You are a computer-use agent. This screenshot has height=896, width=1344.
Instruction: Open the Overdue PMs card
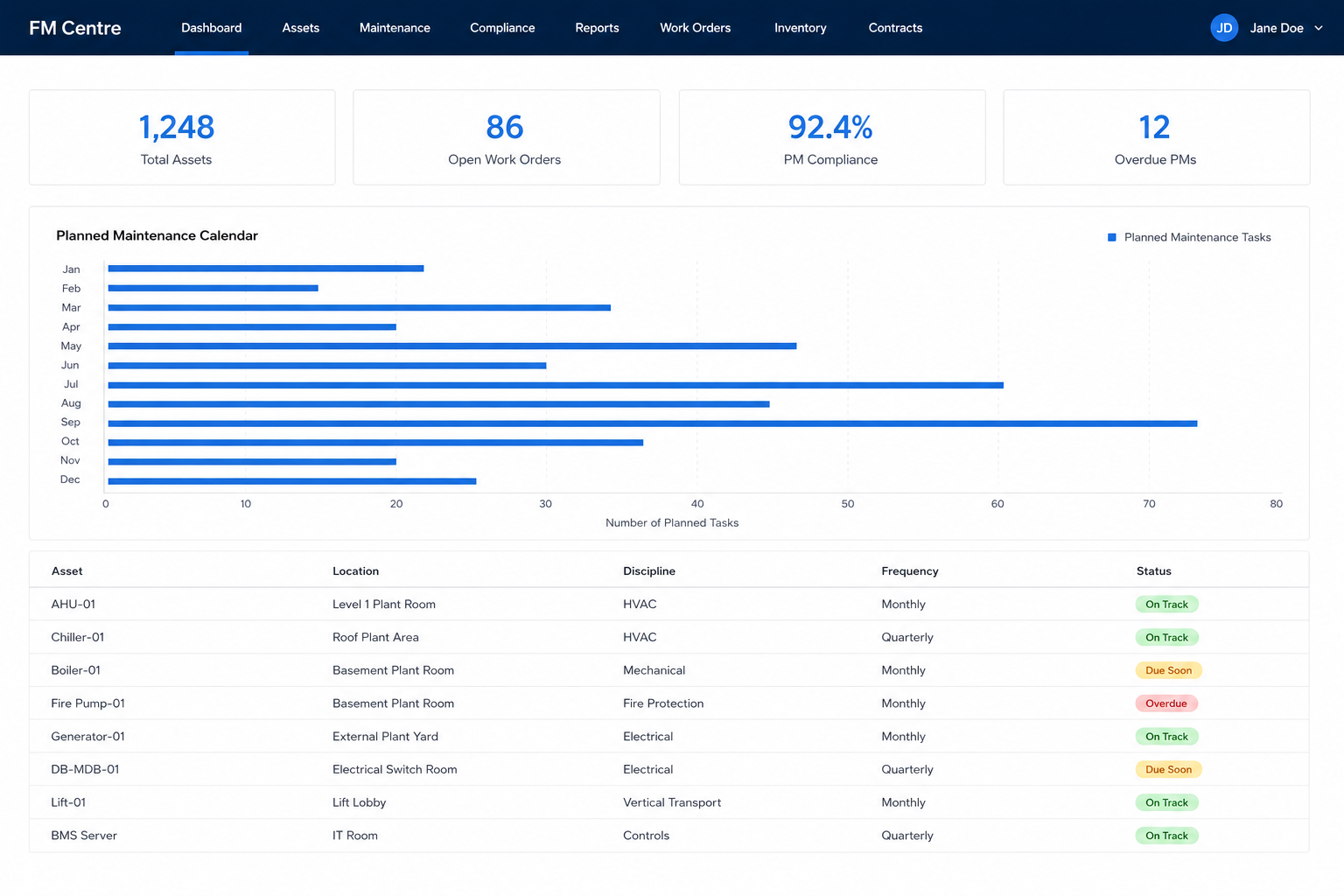1157,137
